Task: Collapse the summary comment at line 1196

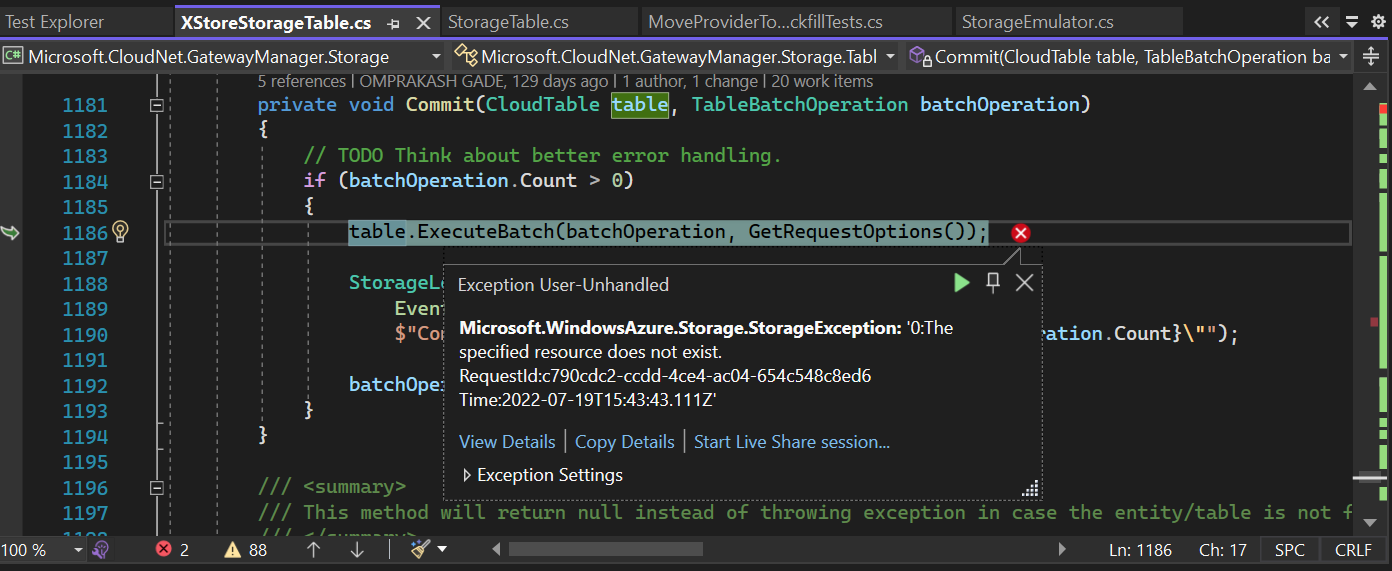Action: [x=156, y=487]
